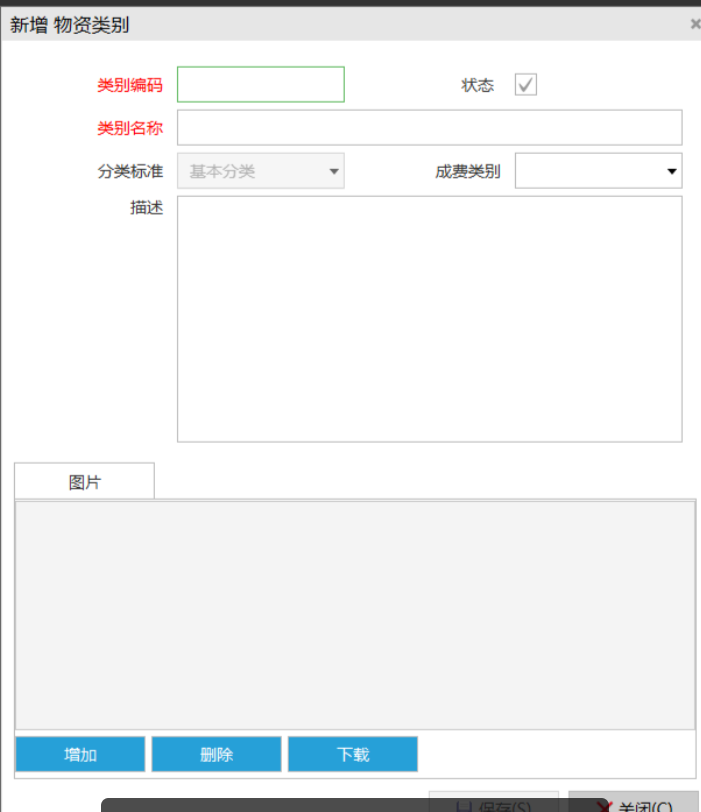Screen dimensions: 701x812
Task: Close the dialog with title bar X
Action: 695,25
